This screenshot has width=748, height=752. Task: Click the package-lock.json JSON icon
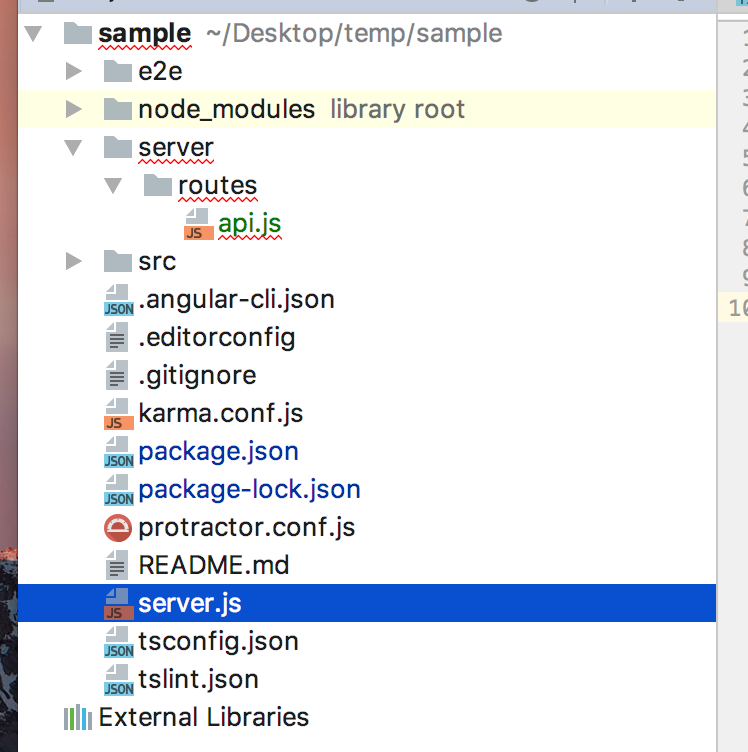[x=118, y=489]
